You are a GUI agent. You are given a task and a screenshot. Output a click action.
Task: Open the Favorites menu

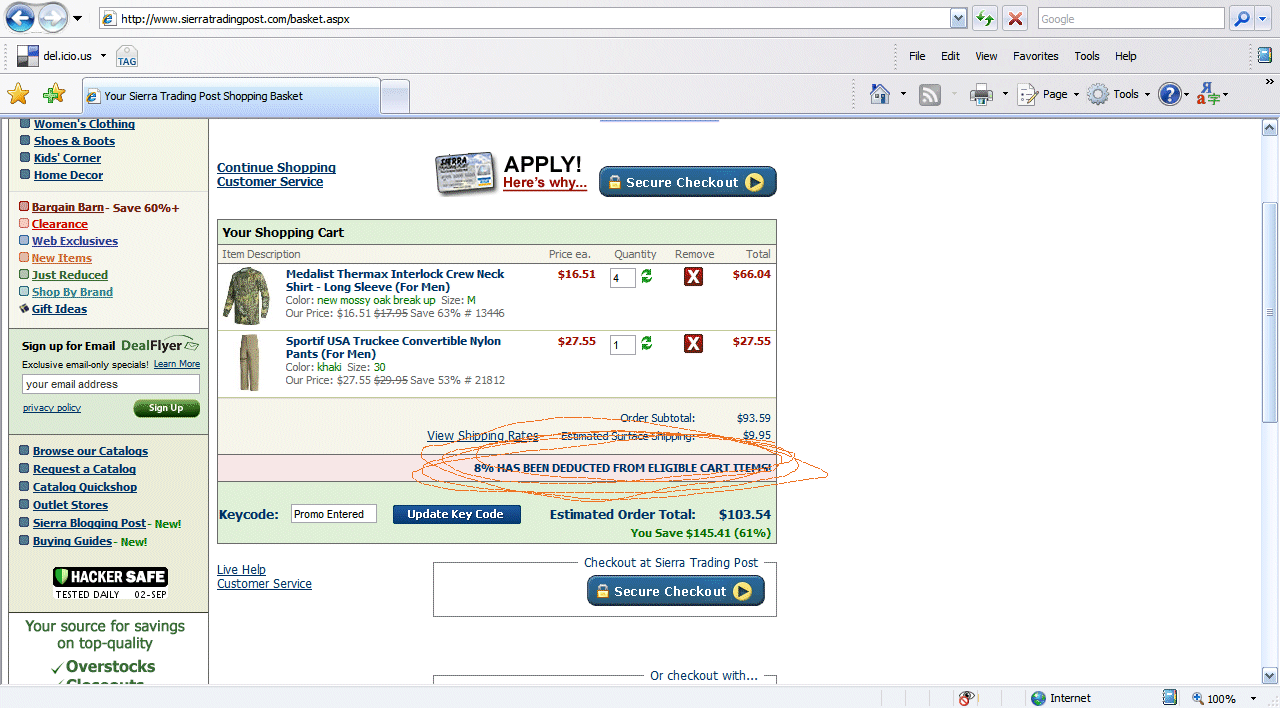[1035, 56]
